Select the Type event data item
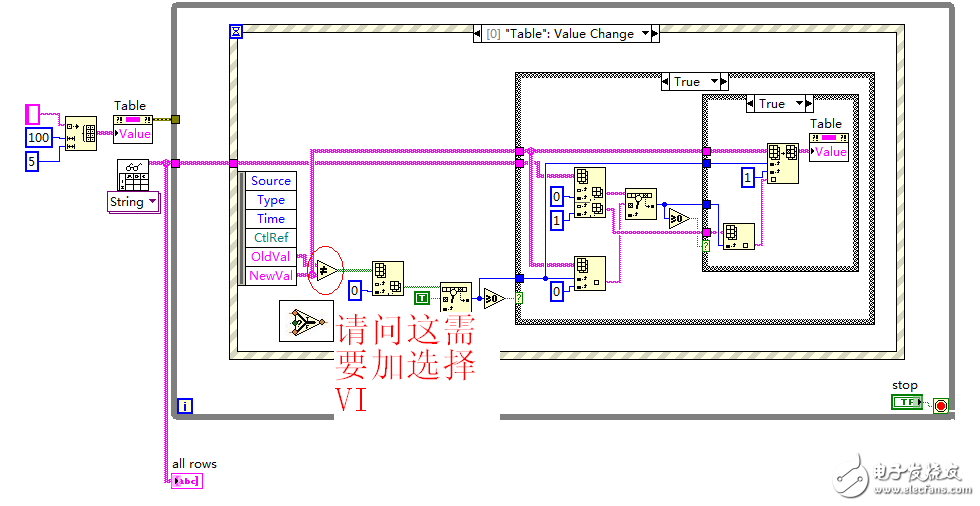Image resolution: width=980 pixels, height=506 pixels. pyautogui.click(x=271, y=200)
